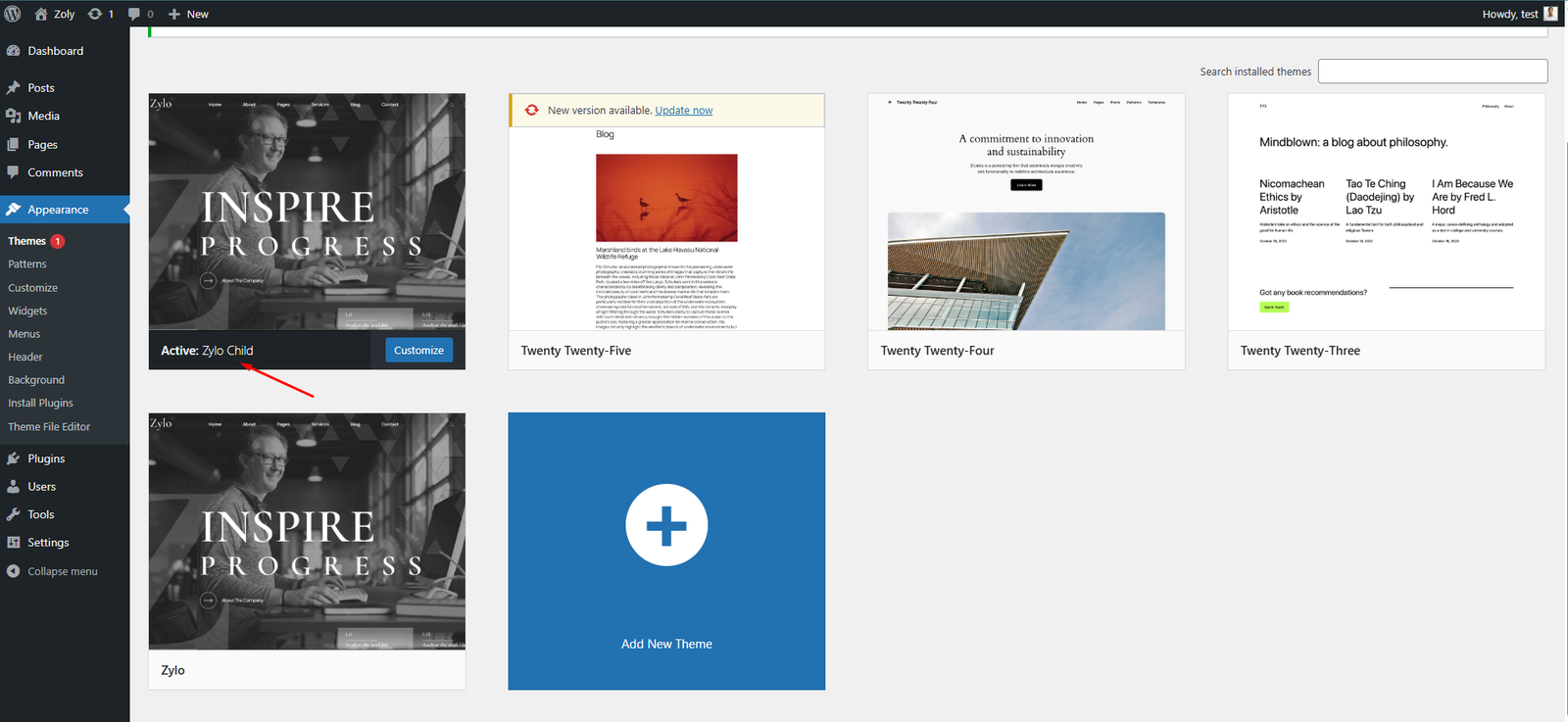
Task: Collapse the admin sidebar menu
Action: coord(62,571)
